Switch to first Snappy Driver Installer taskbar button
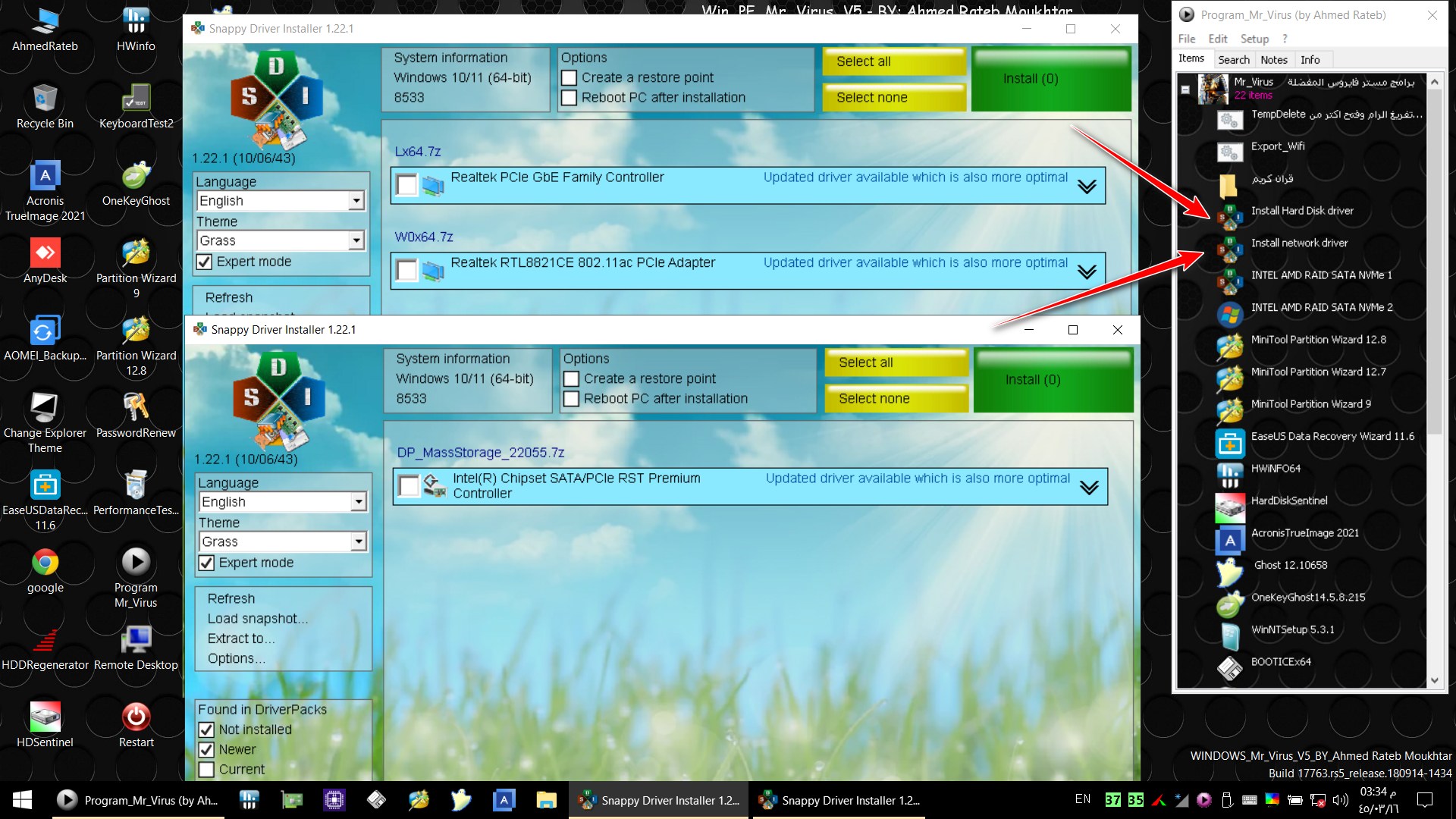Image resolution: width=1456 pixels, height=819 pixels. click(660, 800)
